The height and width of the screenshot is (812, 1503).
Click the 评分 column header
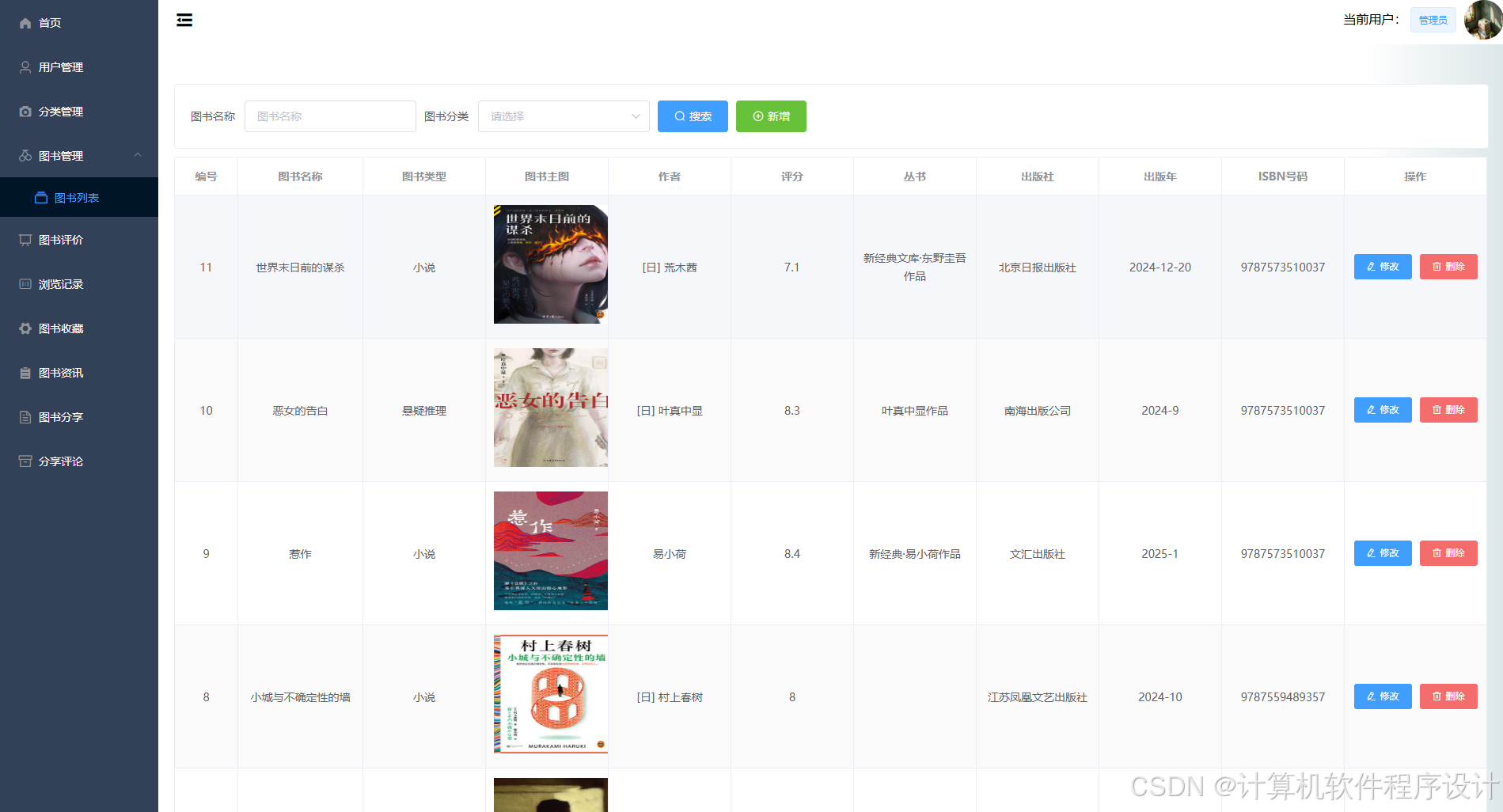(x=792, y=176)
